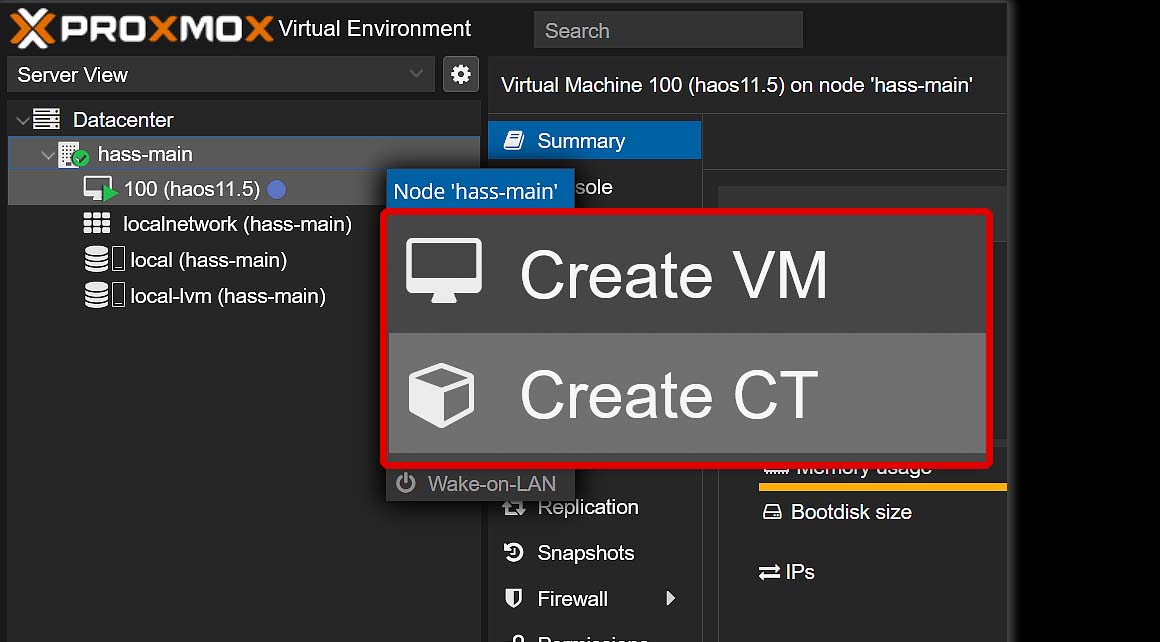This screenshot has width=1160, height=642.
Task: Select local-lvm (hass-main) storage
Action: [228, 297]
